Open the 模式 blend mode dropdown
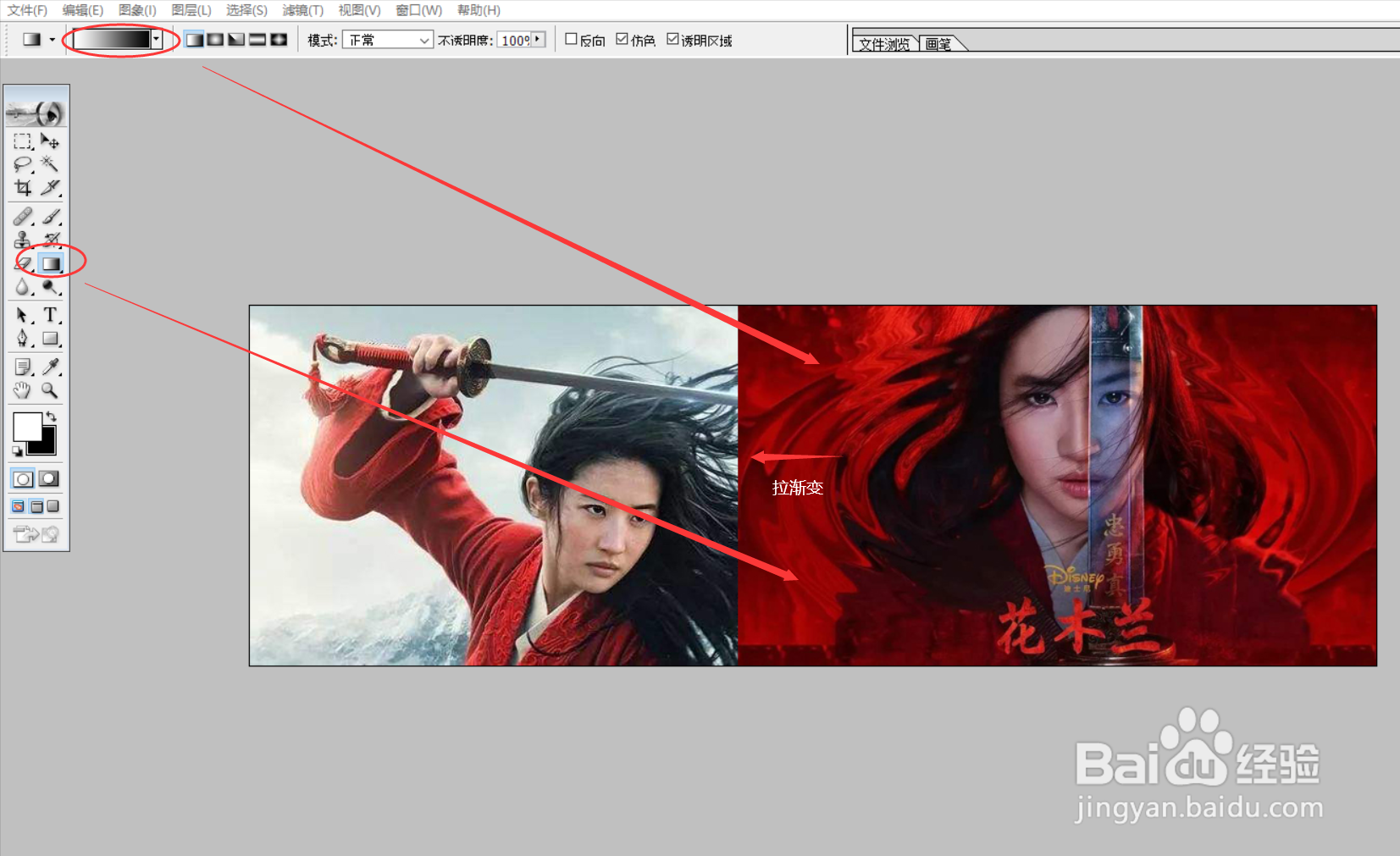 coord(388,40)
